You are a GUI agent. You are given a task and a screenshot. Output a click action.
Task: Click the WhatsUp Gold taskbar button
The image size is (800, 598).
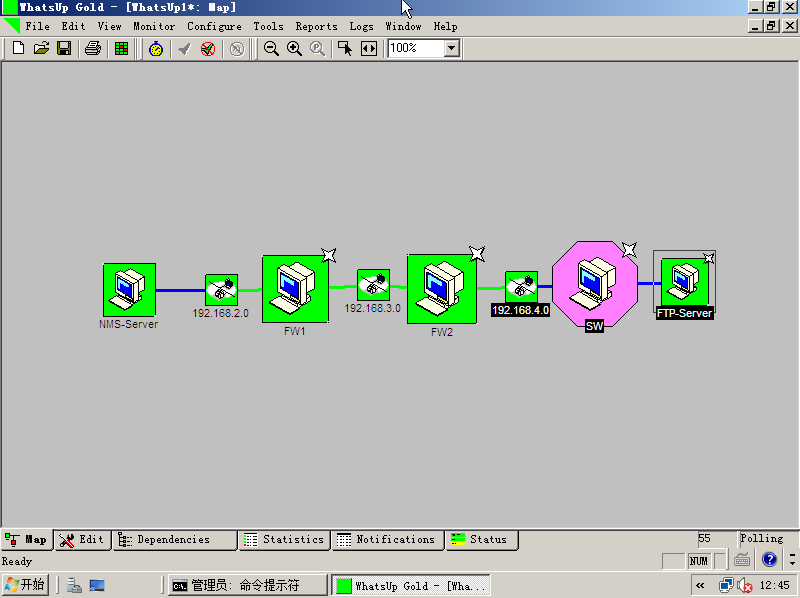coord(411,585)
